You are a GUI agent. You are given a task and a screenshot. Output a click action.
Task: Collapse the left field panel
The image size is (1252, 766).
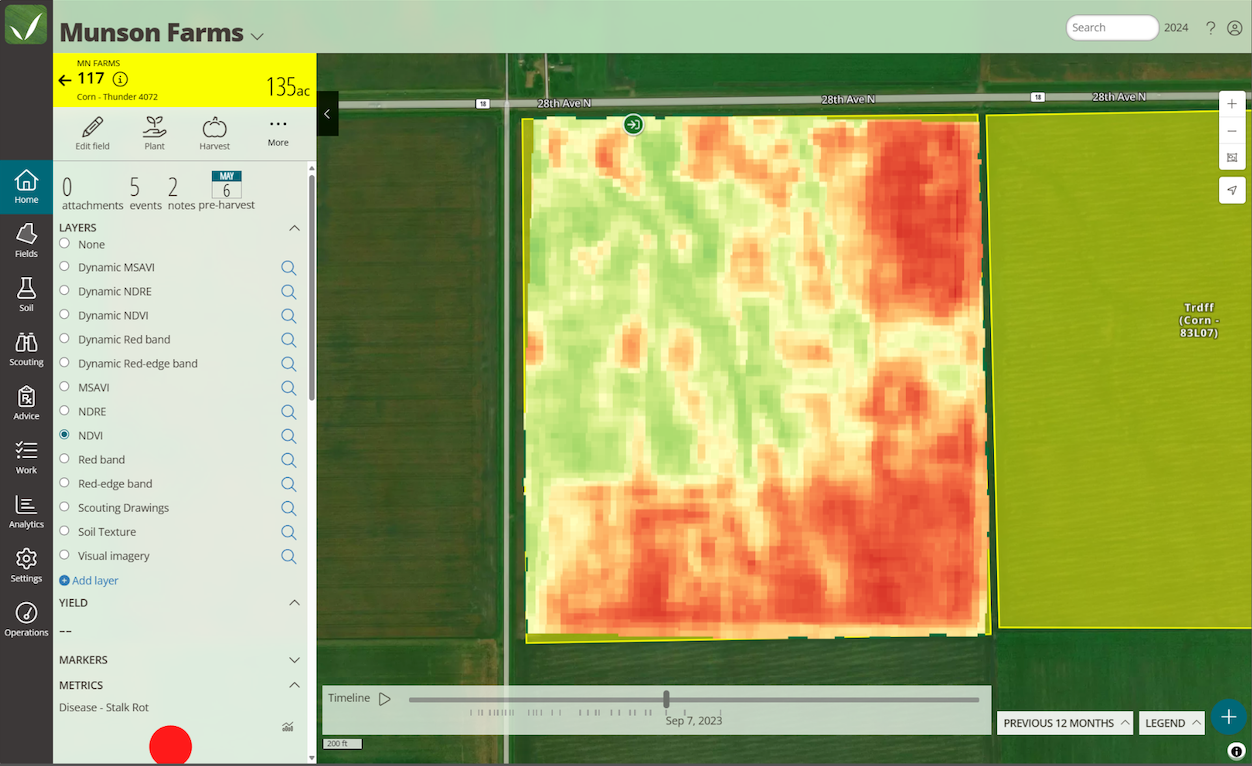[327, 114]
